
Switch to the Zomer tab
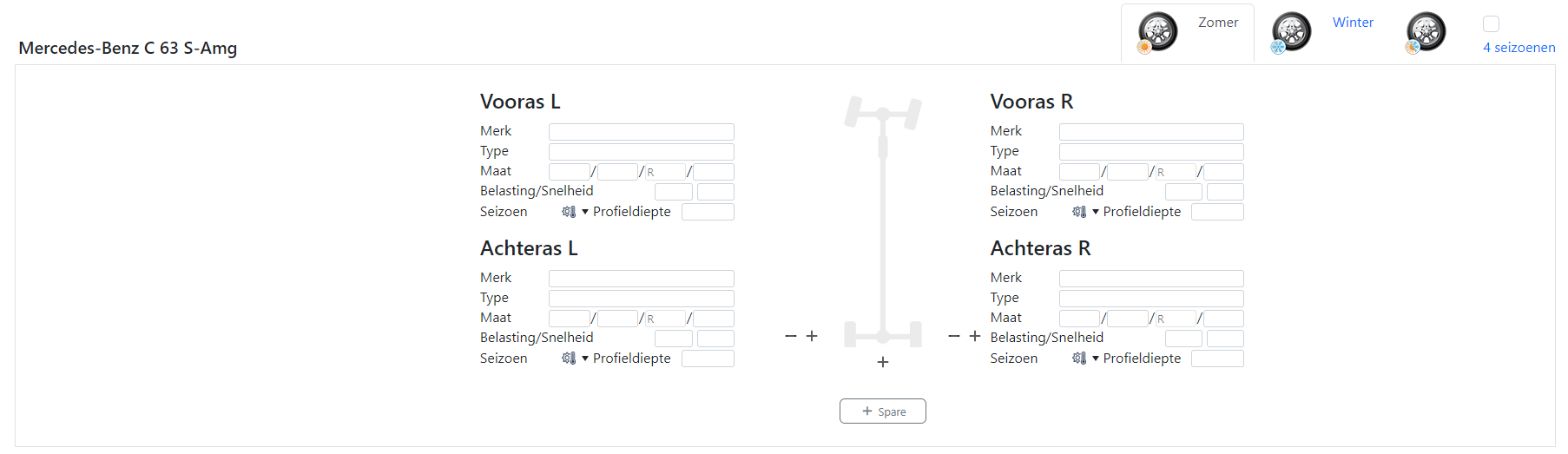click(x=1217, y=23)
